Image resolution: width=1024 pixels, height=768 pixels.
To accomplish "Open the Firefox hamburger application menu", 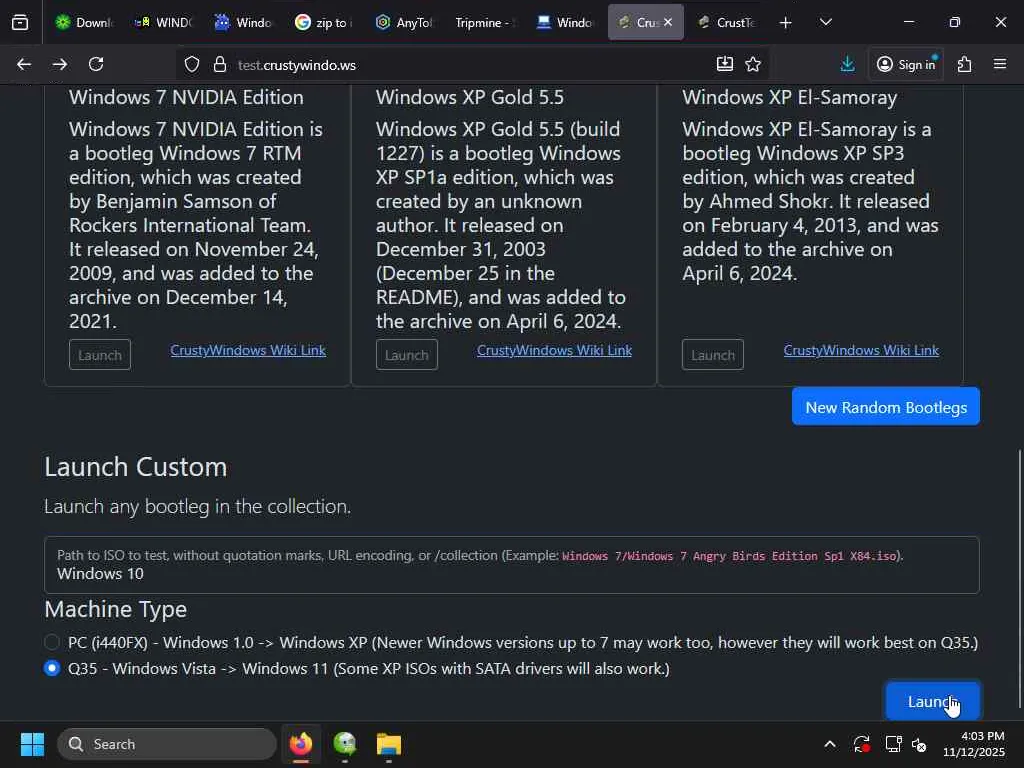I will [1000, 64].
